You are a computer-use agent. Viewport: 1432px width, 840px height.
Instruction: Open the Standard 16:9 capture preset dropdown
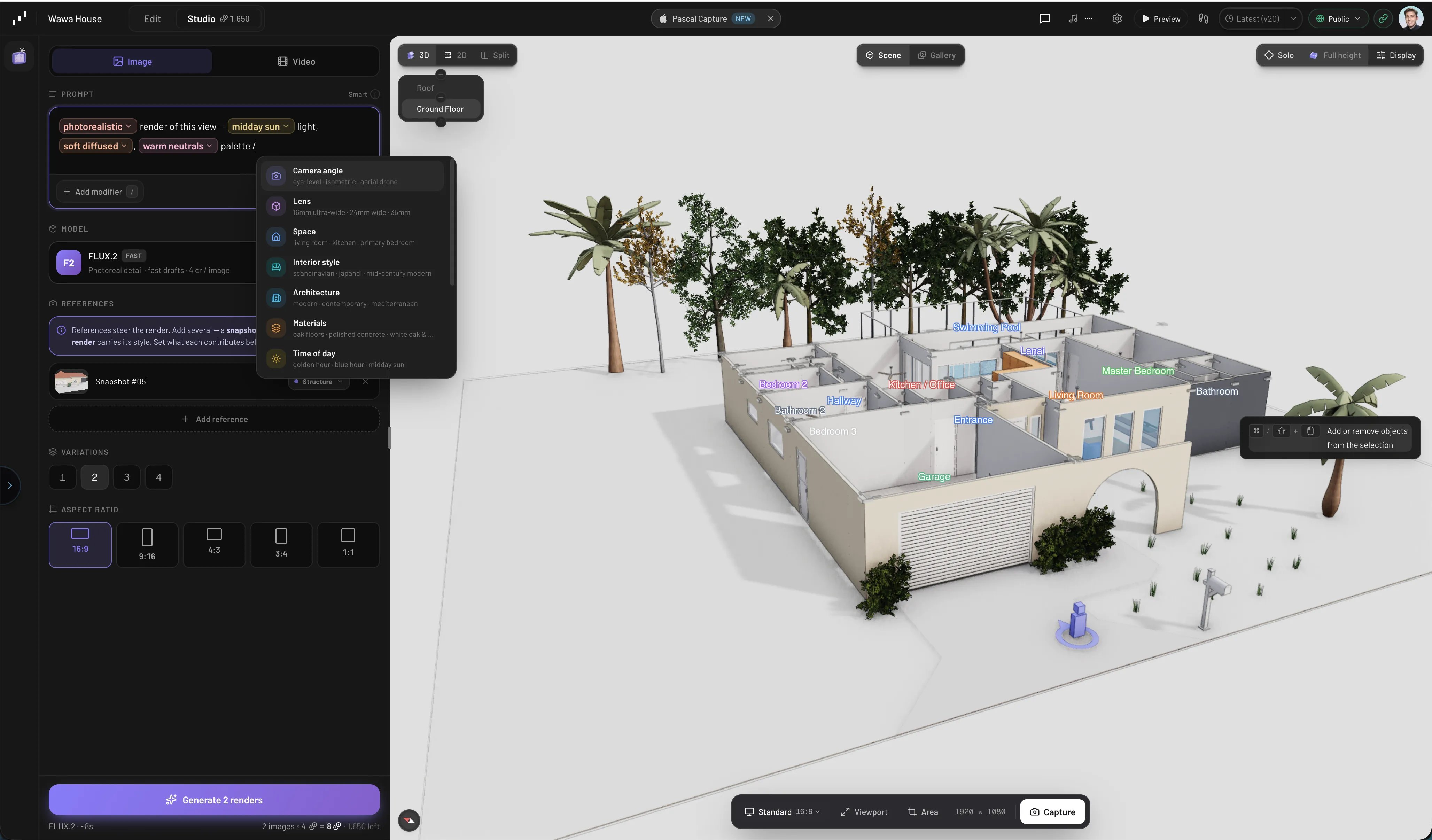pyautogui.click(x=783, y=812)
